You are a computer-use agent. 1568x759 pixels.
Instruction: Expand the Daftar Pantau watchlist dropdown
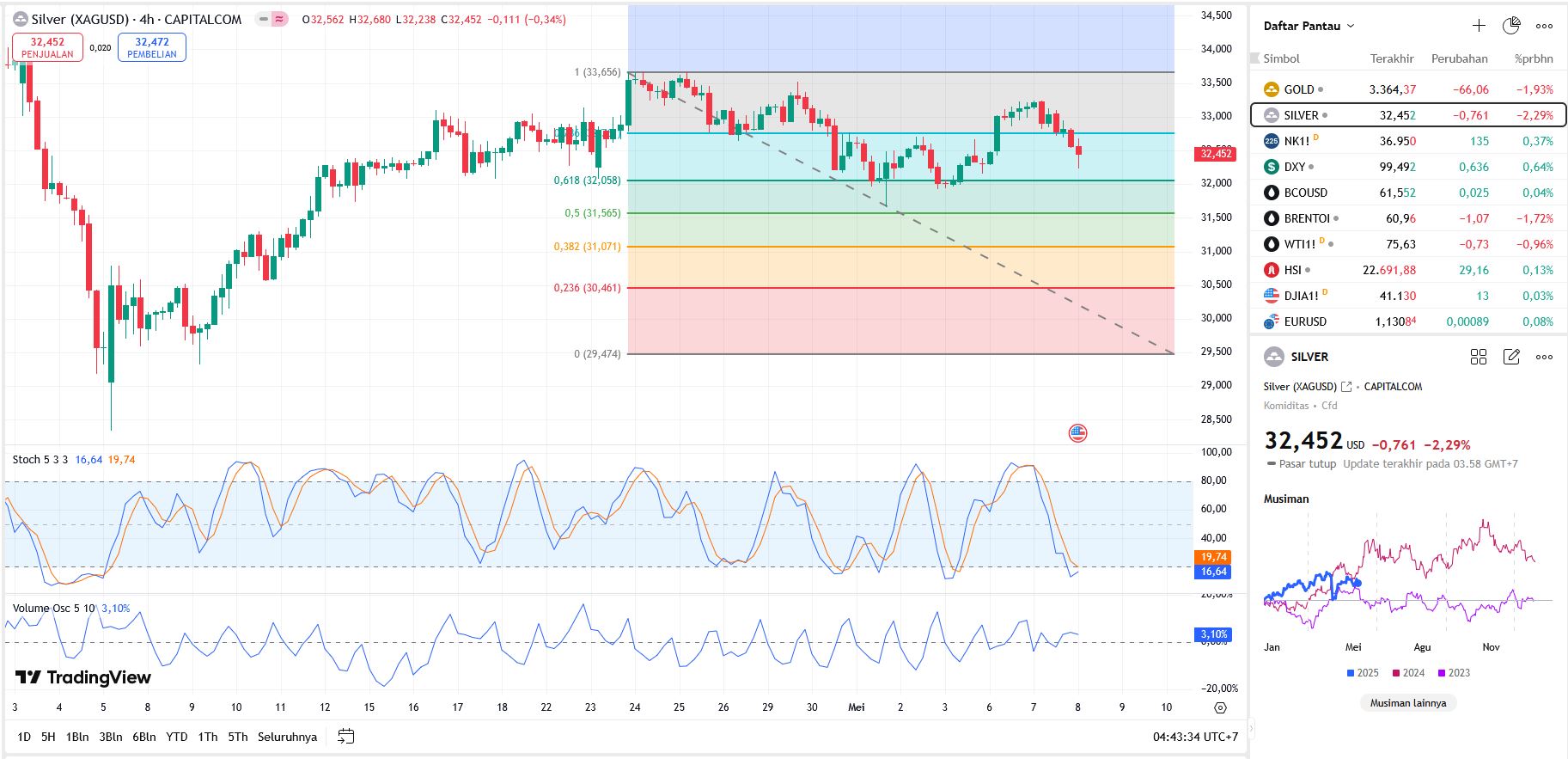click(x=1309, y=26)
